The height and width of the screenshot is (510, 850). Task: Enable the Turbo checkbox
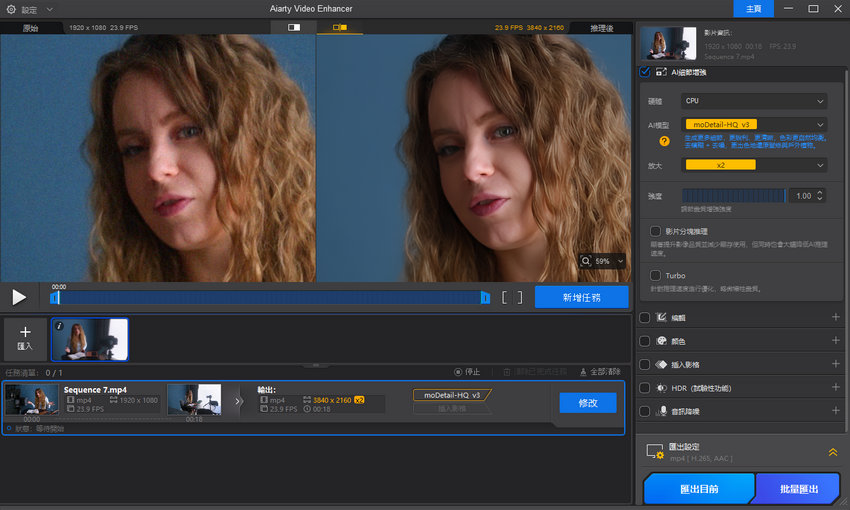pos(655,275)
